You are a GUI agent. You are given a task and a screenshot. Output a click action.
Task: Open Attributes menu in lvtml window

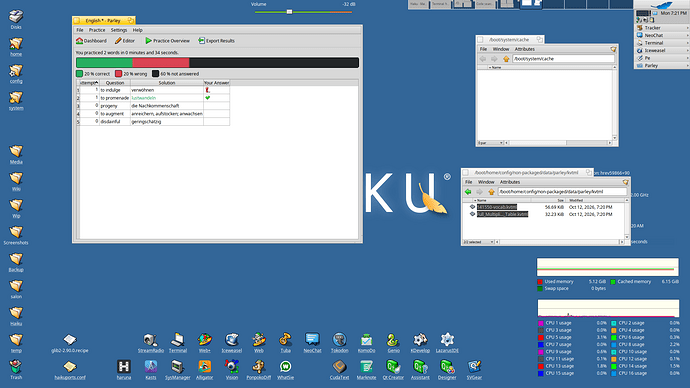[510, 182]
